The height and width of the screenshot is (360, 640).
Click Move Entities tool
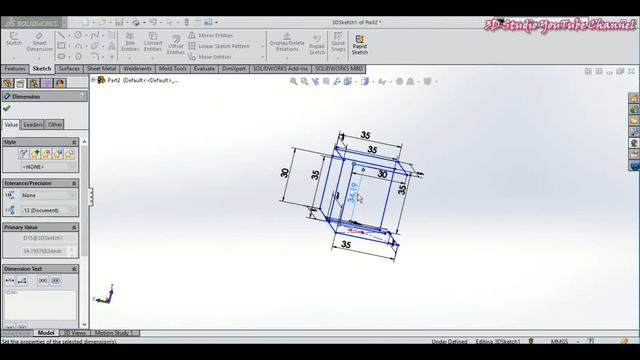click(210, 57)
